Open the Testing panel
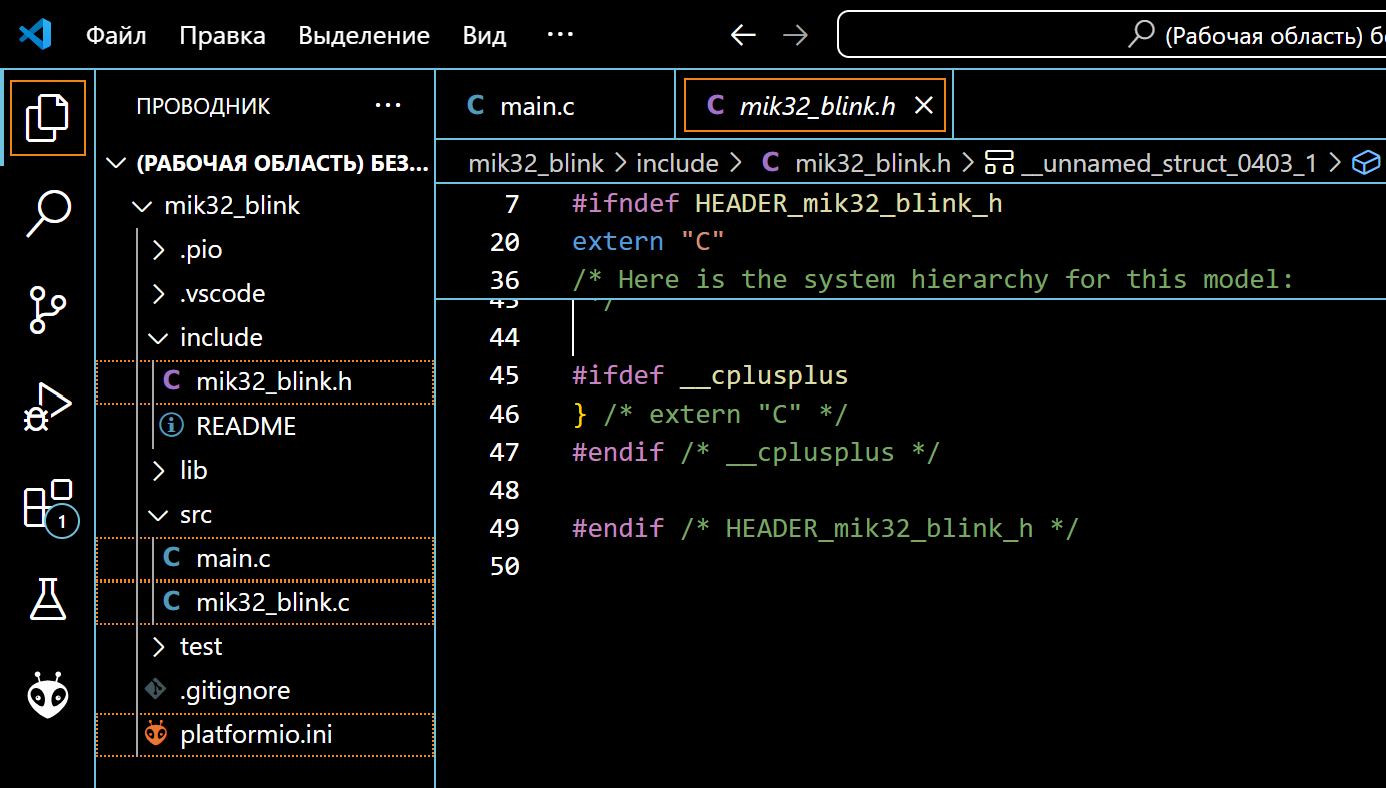This screenshot has height=788, width=1386. click(46, 598)
